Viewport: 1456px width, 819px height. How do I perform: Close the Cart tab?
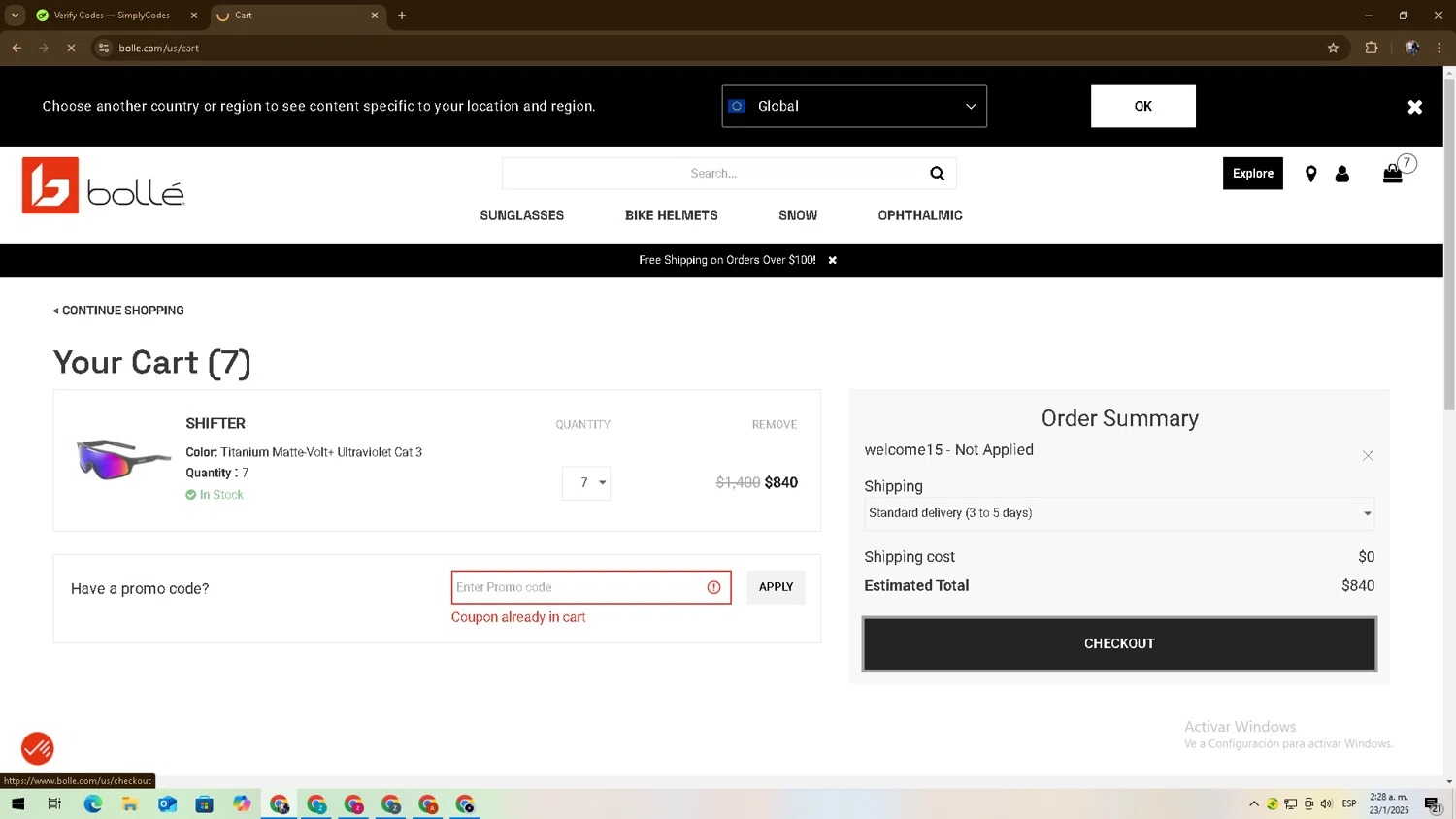coord(375,16)
